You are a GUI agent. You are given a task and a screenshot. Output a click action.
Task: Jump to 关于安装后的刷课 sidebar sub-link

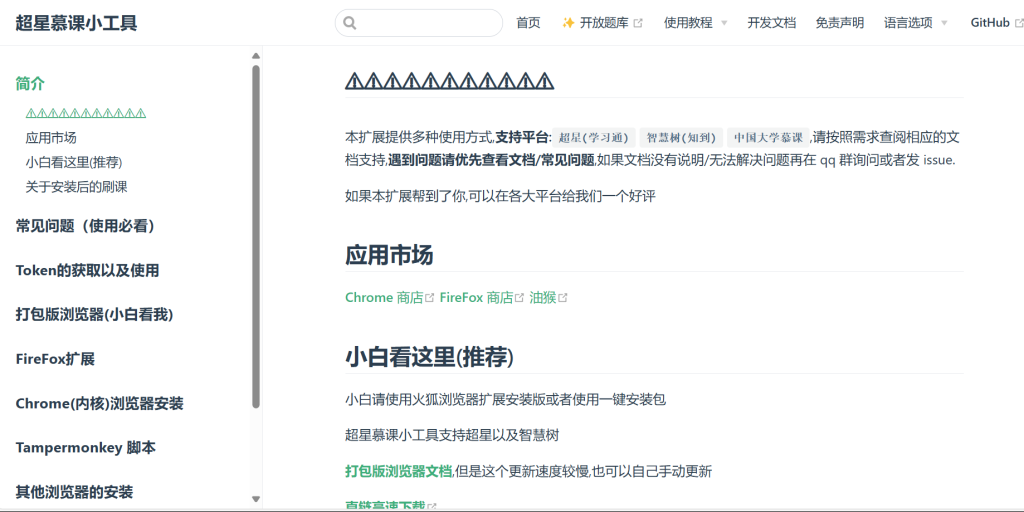point(76,187)
